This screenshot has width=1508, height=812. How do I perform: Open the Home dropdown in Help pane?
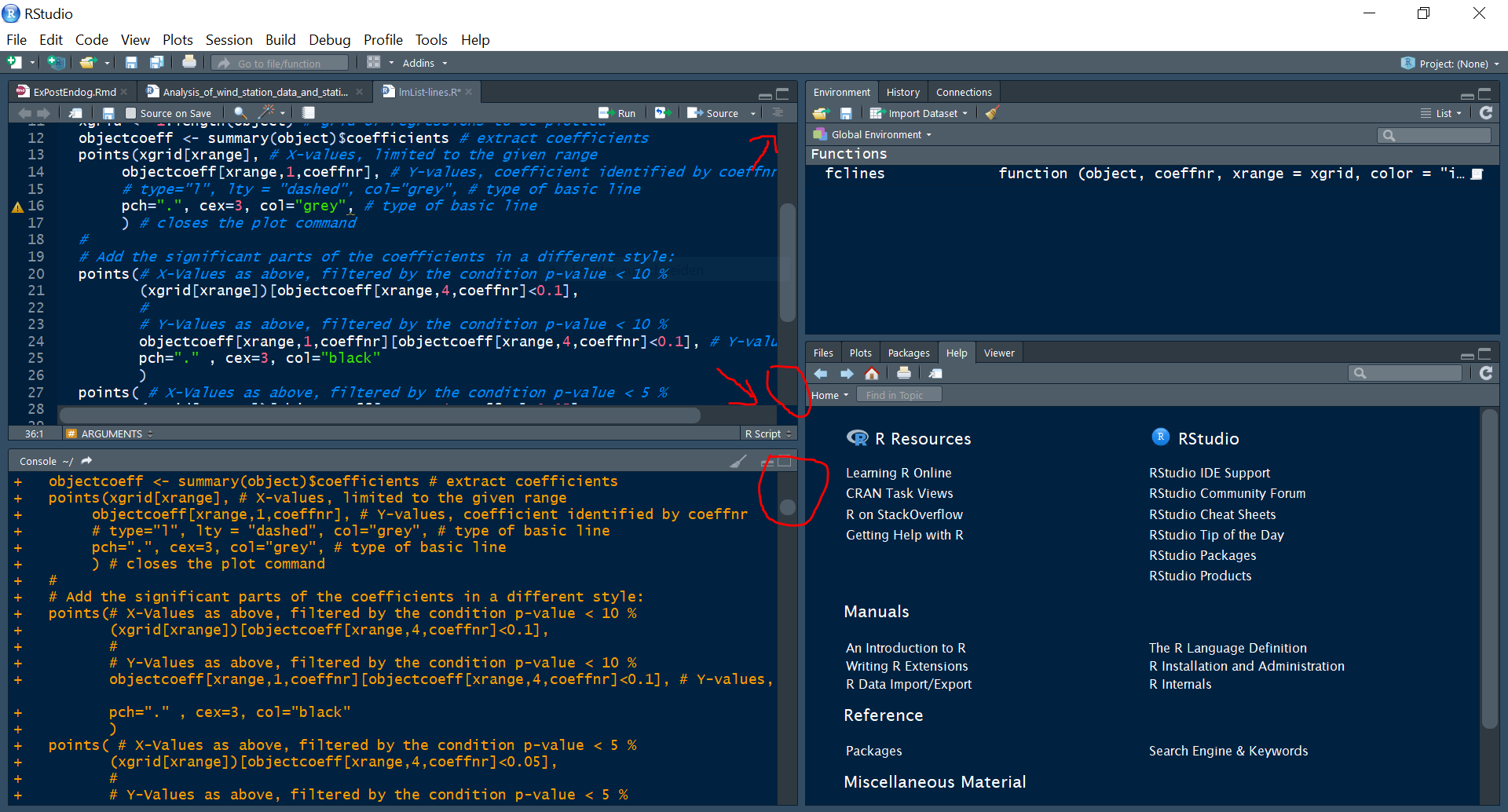[x=830, y=395]
